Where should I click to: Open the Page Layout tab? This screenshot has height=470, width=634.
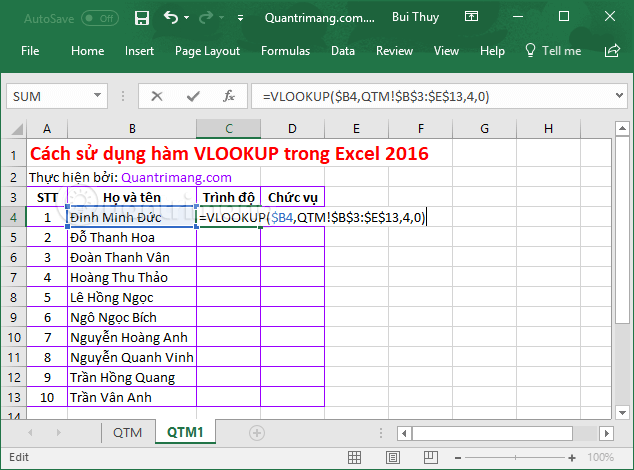[207, 51]
